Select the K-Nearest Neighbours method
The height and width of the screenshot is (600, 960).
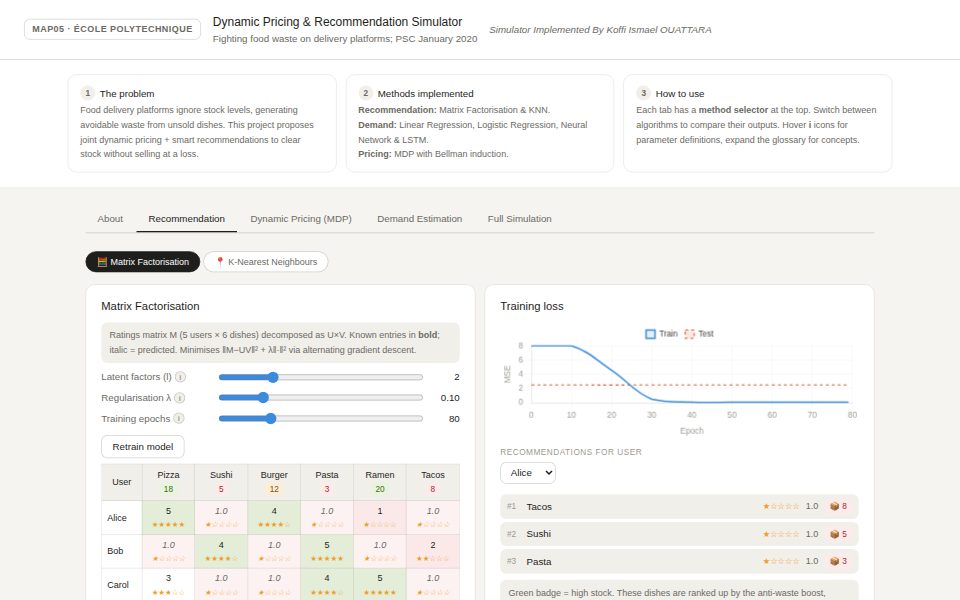pos(266,262)
